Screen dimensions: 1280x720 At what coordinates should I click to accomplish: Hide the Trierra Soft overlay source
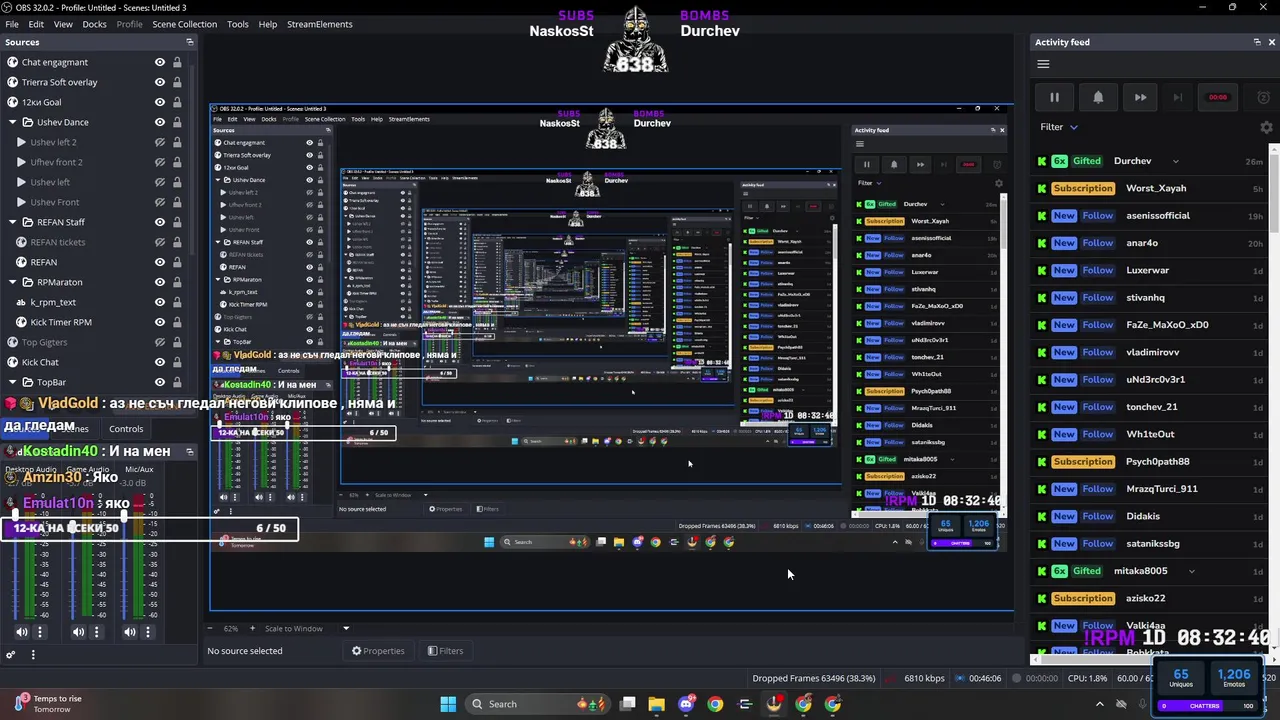click(159, 82)
